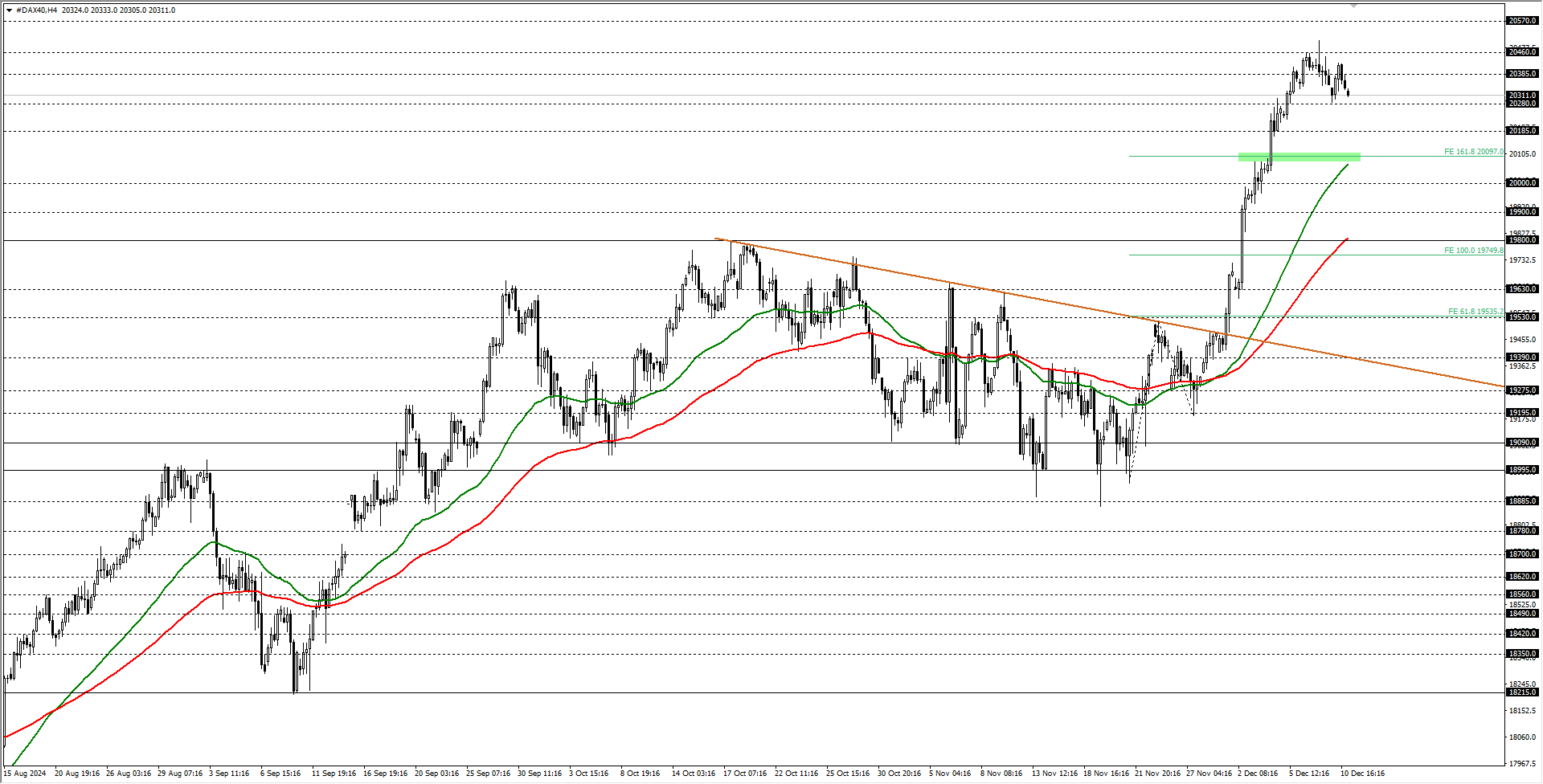This screenshot has width=1543, height=784.
Task: Click the 20460.0 price level label
Action: click(1523, 52)
